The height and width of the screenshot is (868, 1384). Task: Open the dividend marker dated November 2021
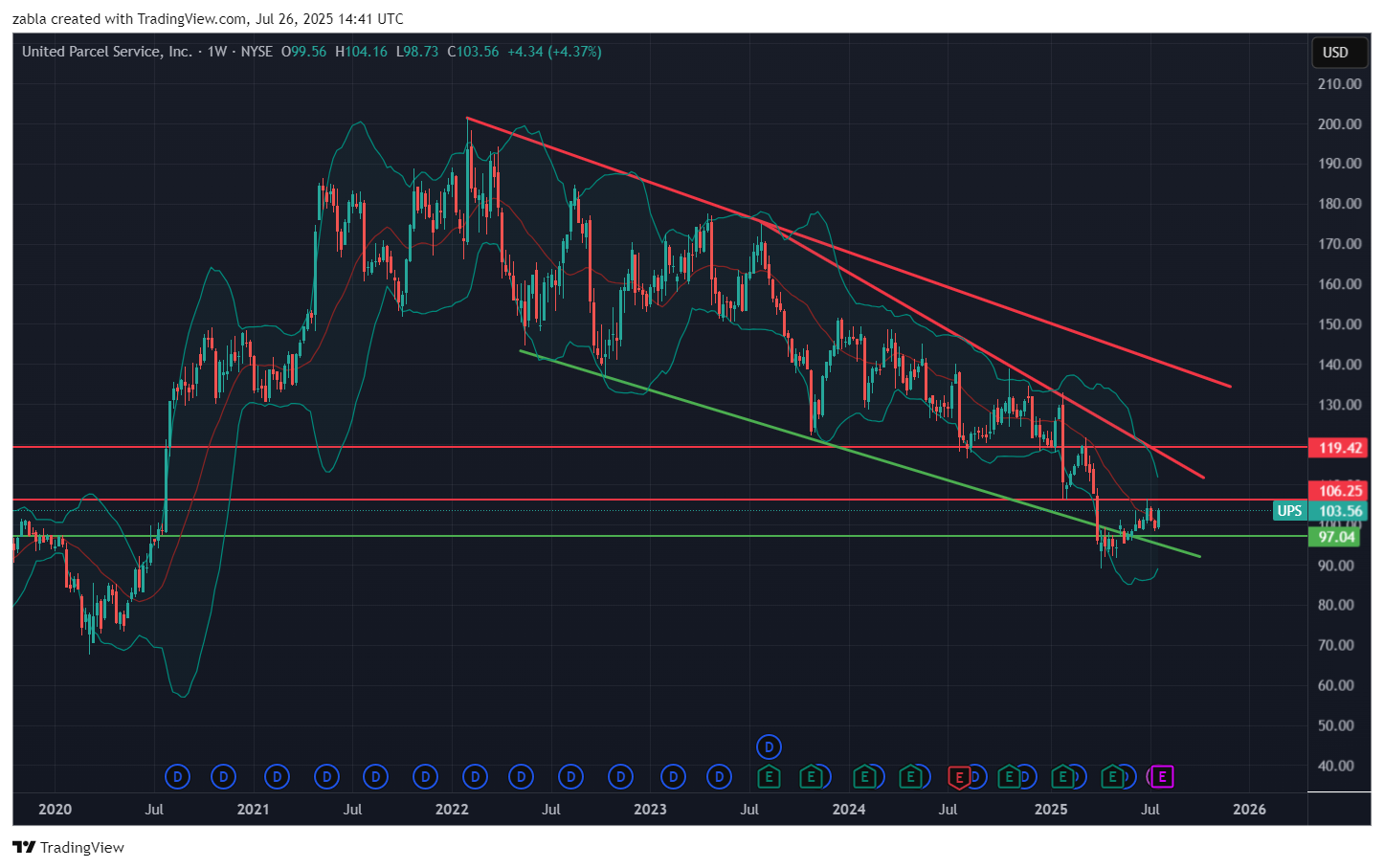point(426,777)
